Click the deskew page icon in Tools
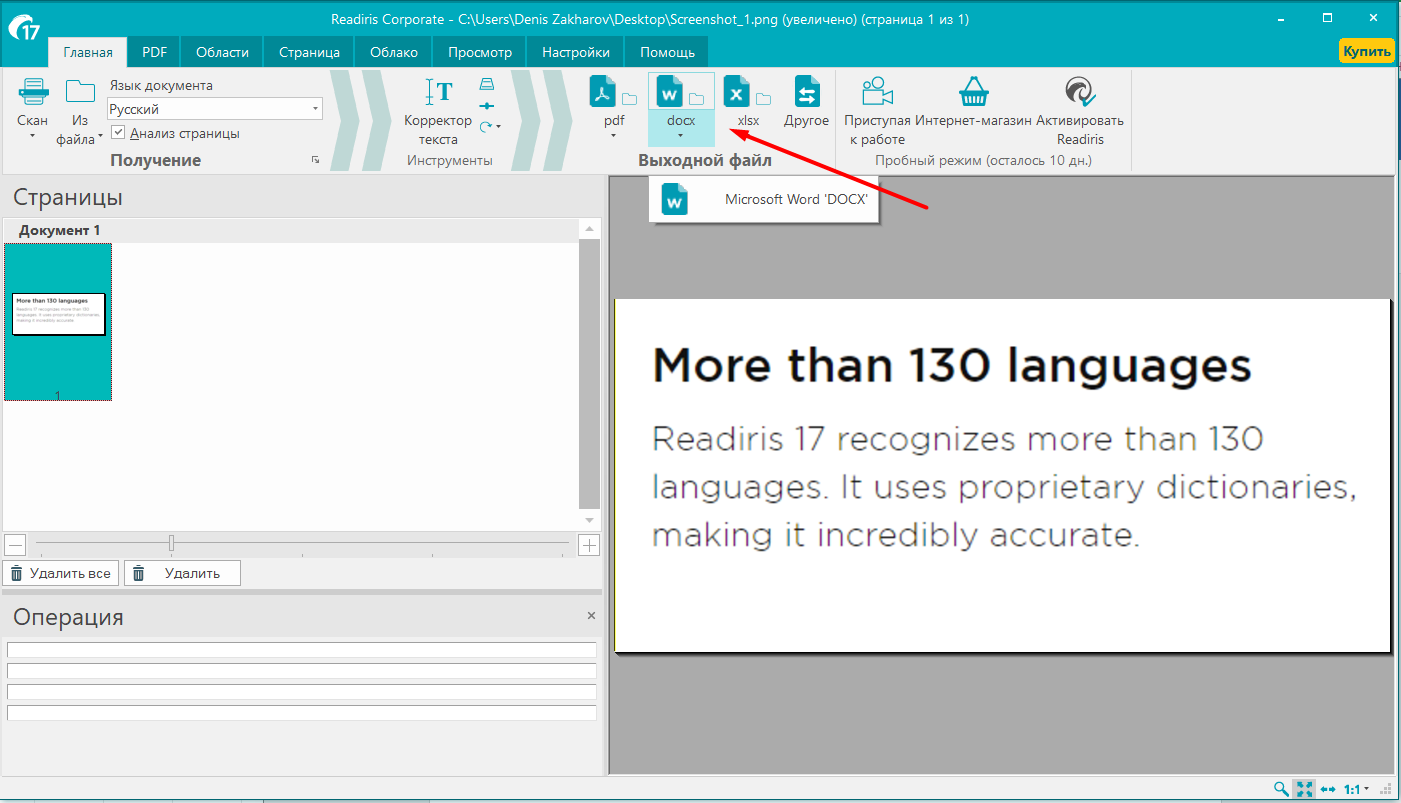Viewport: 1401px width, 803px height. click(487, 85)
